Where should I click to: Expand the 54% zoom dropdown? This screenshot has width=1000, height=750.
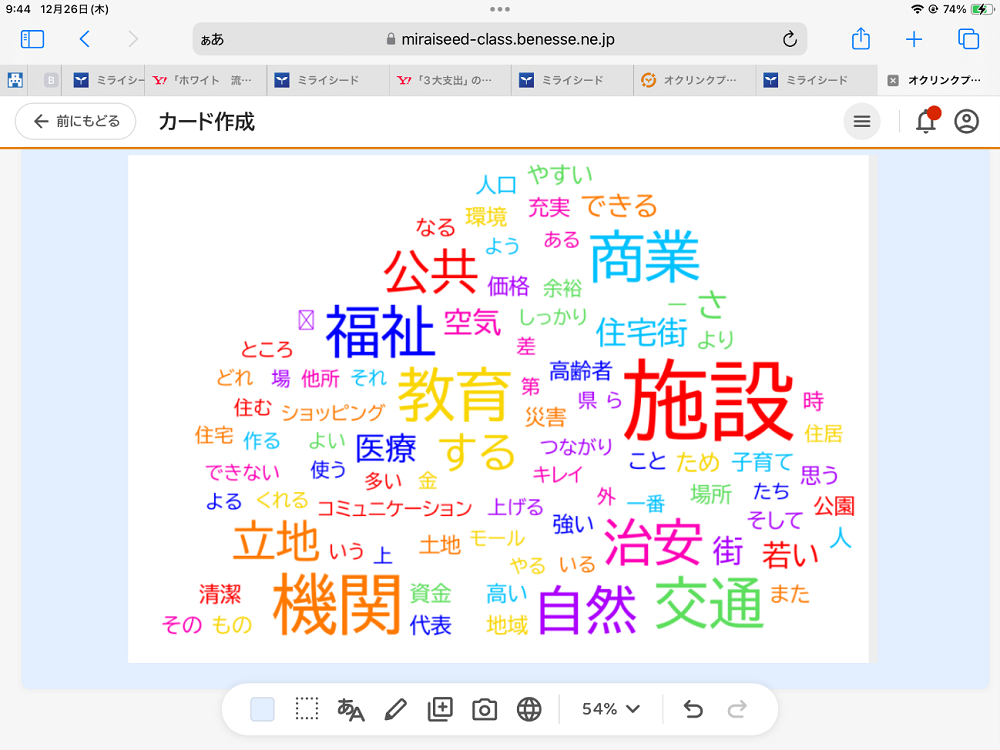pyautogui.click(x=611, y=709)
